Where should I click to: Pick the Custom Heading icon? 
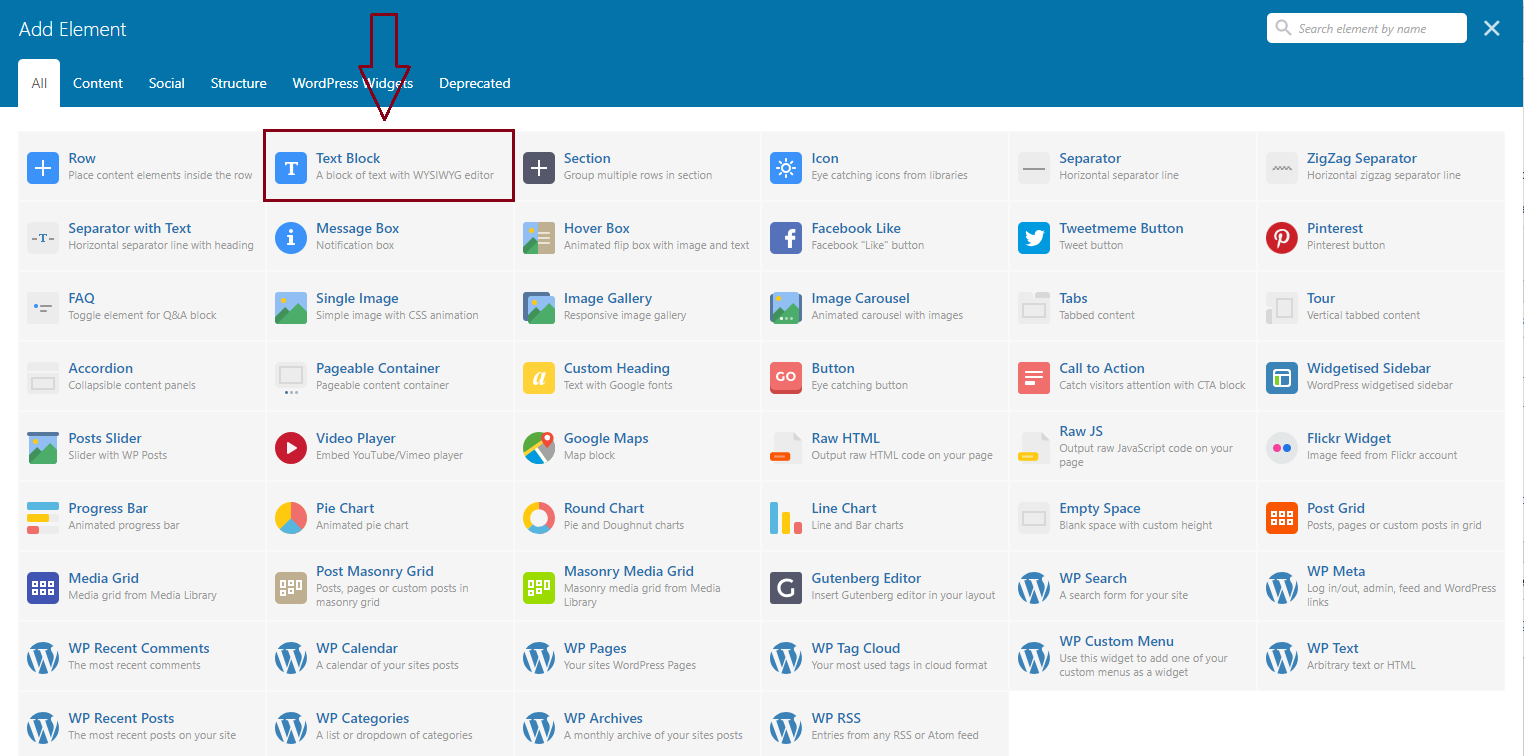(539, 378)
